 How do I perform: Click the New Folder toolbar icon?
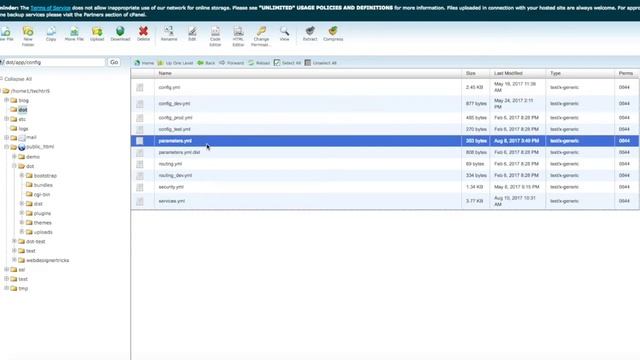[x=28, y=31]
